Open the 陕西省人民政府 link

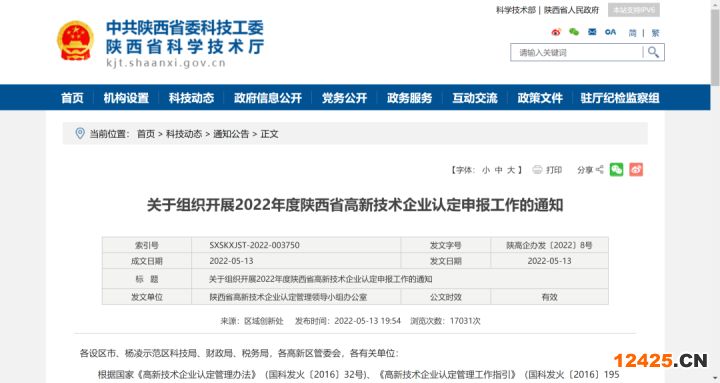click(x=572, y=10)
